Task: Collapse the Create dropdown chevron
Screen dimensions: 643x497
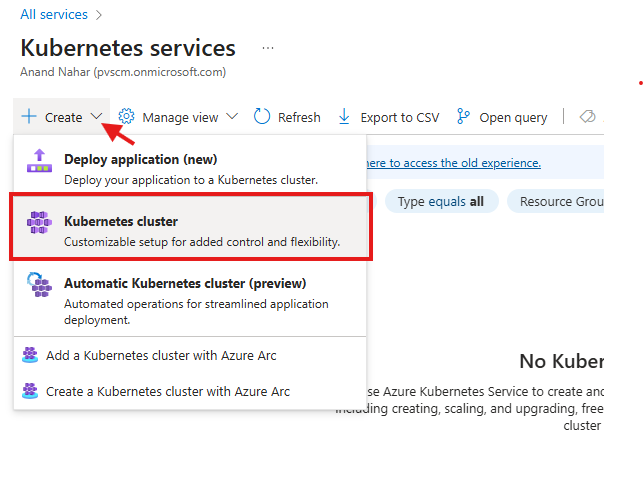Action: pyautogui.click(x=96, y=117)
